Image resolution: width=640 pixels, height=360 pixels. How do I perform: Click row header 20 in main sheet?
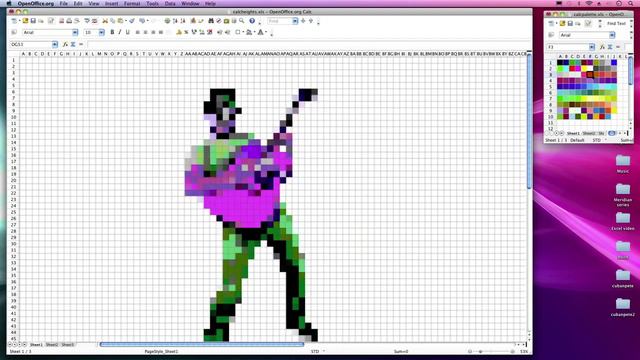[x=13, y=180]
